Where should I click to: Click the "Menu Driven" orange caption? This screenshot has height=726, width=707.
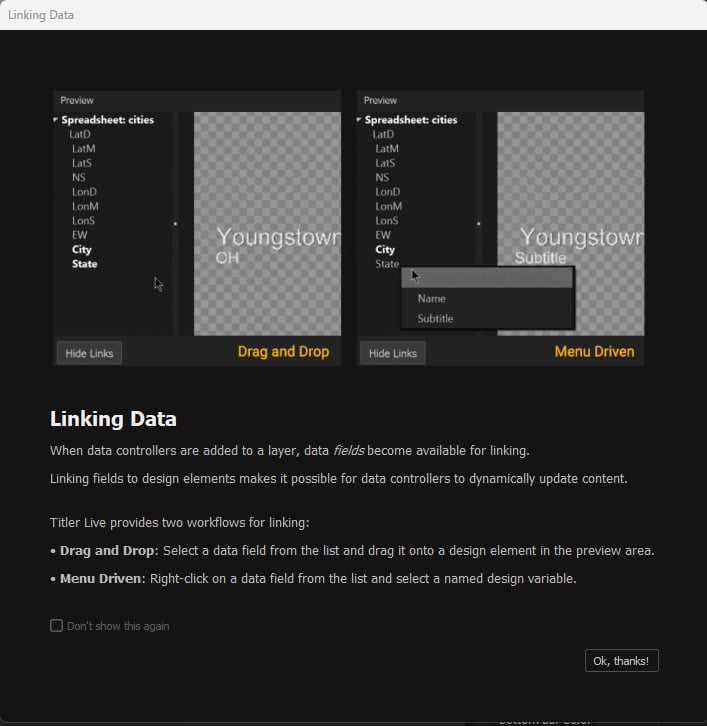pyautogui.click(x=594, y=352)
